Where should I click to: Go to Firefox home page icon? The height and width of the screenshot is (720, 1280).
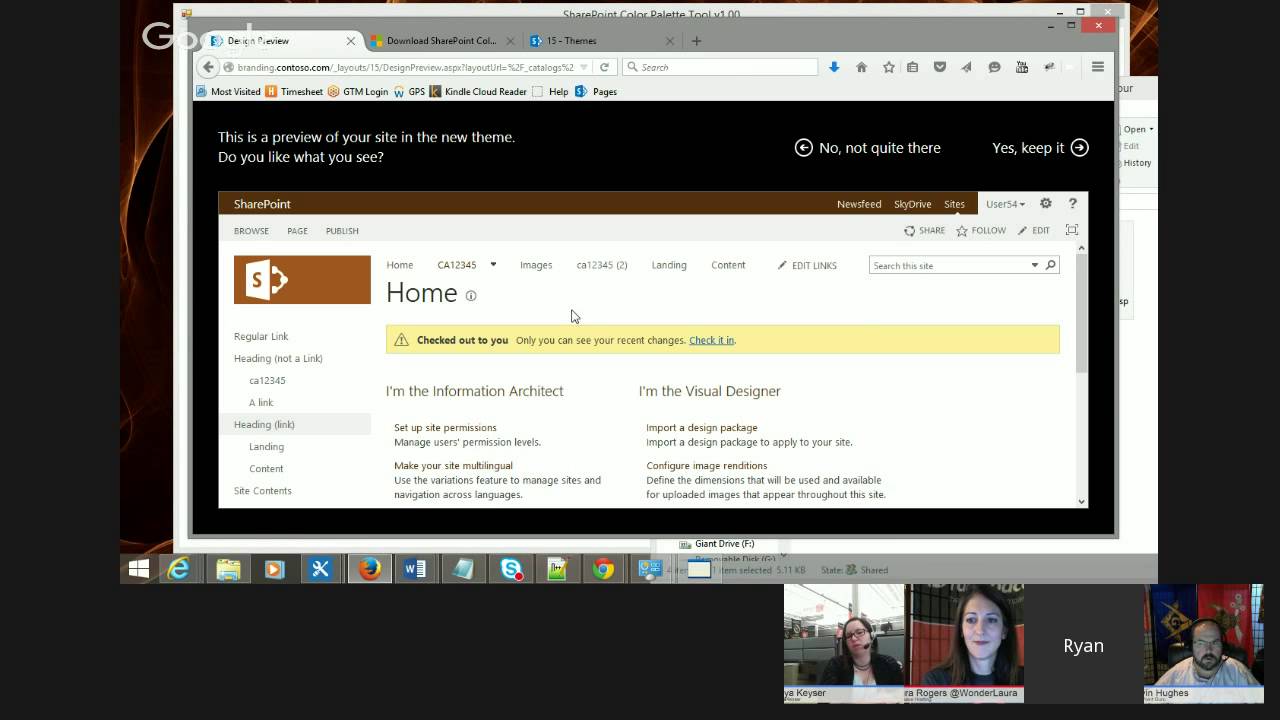click(x=861, y=67)
